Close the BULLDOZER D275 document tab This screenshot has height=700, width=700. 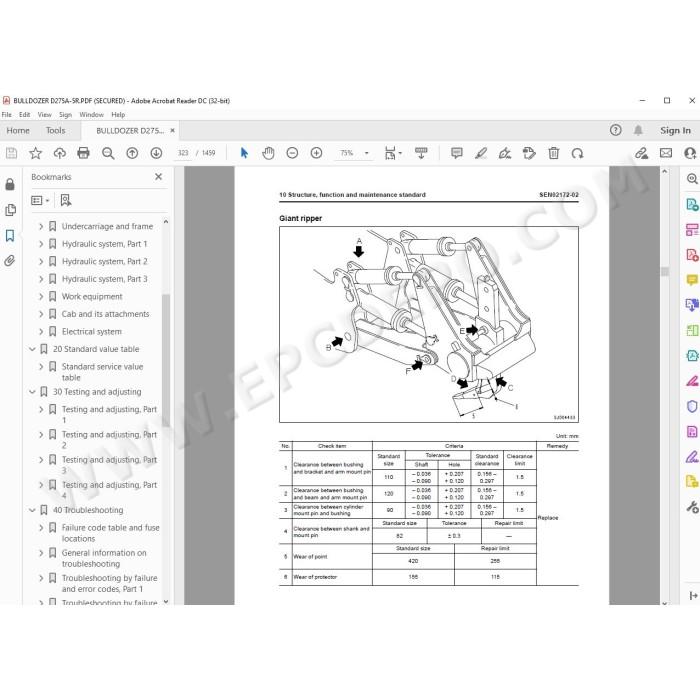[x=172, y=130]
